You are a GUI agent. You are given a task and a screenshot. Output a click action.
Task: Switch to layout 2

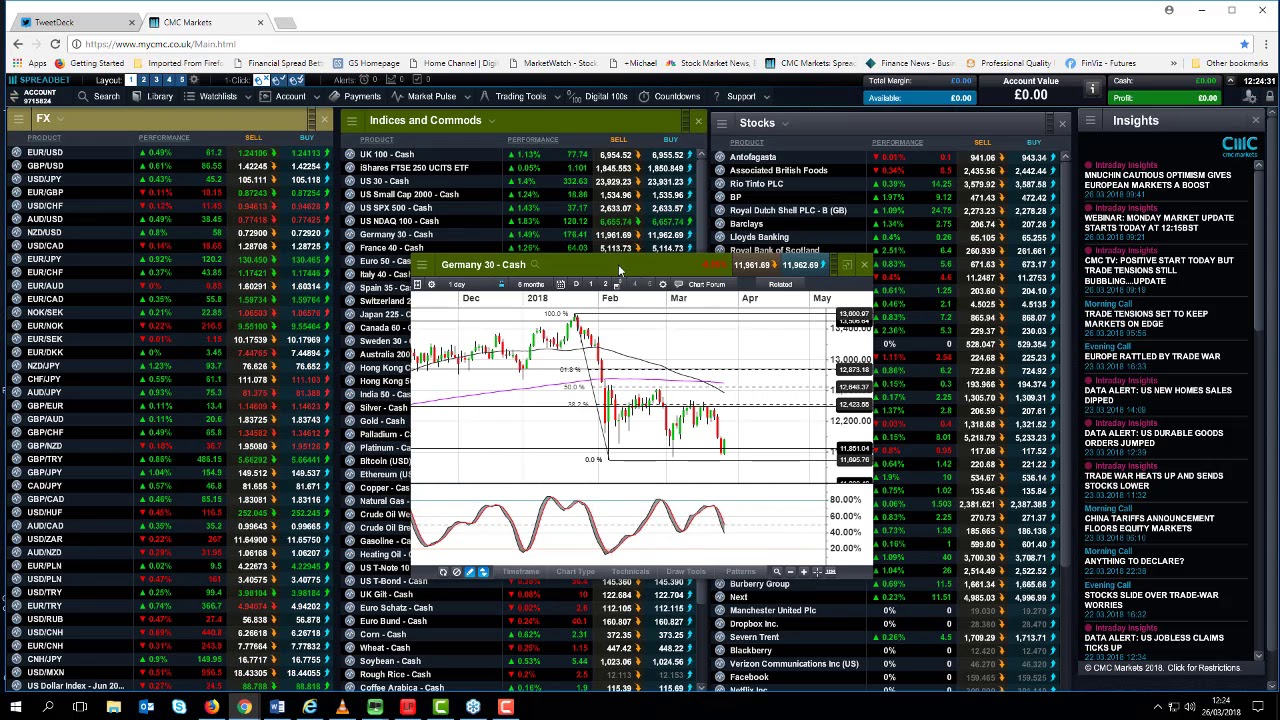point(143,80)
